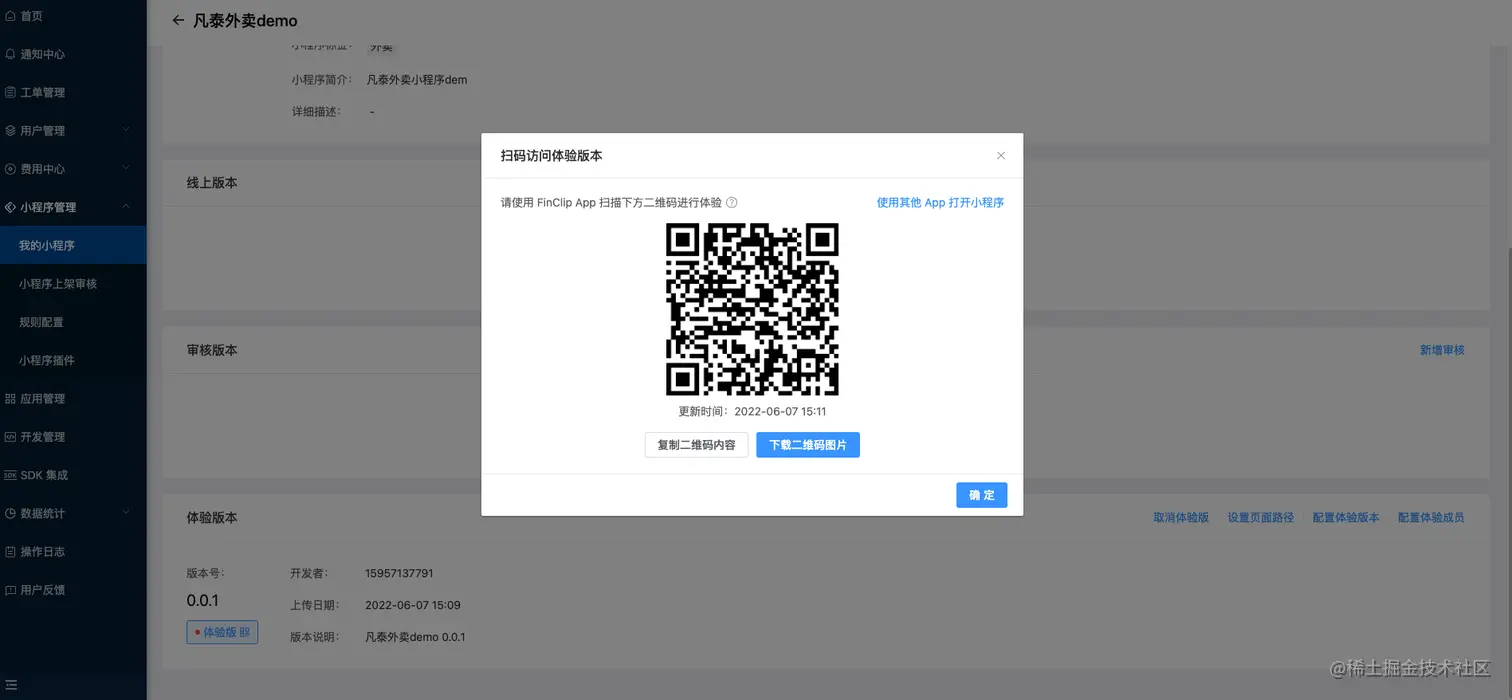
Task: Click the 体验版 QR tag button
Action: point(222,632)
